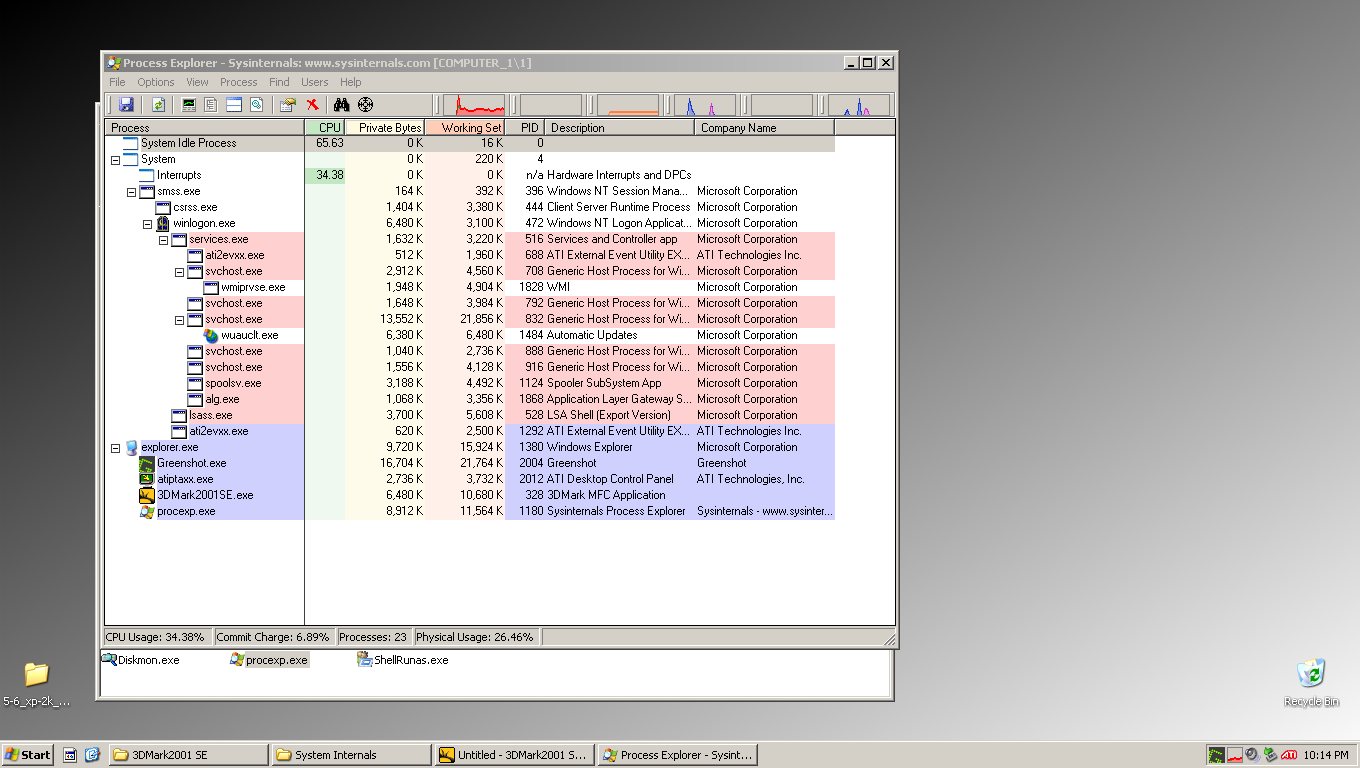Click the red X Kill Process icon
The height and width of the screenshot is (768, 1360).
(x=312, y=104)
